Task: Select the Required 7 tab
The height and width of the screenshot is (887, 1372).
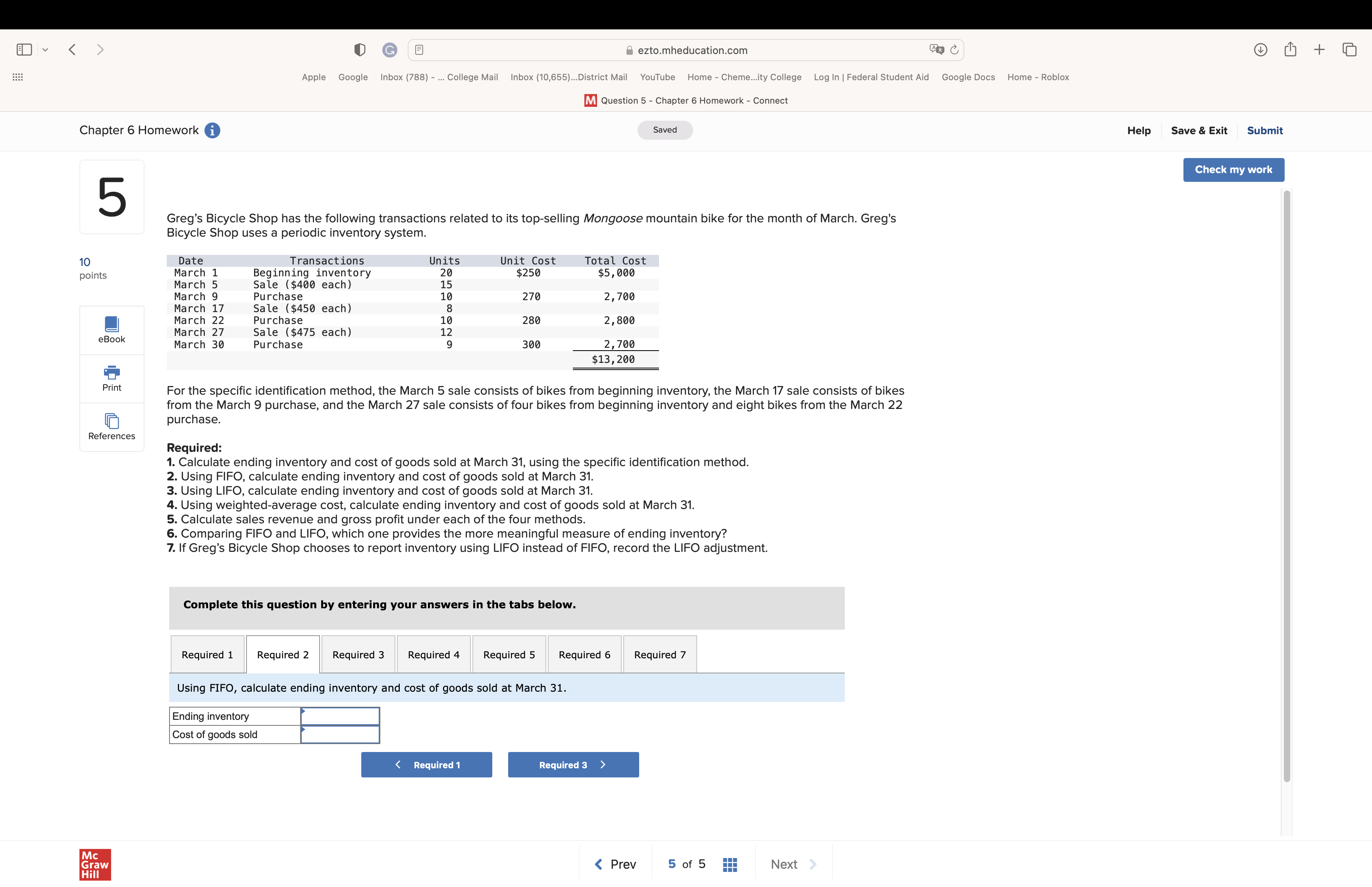Action: tap(659, 654)
